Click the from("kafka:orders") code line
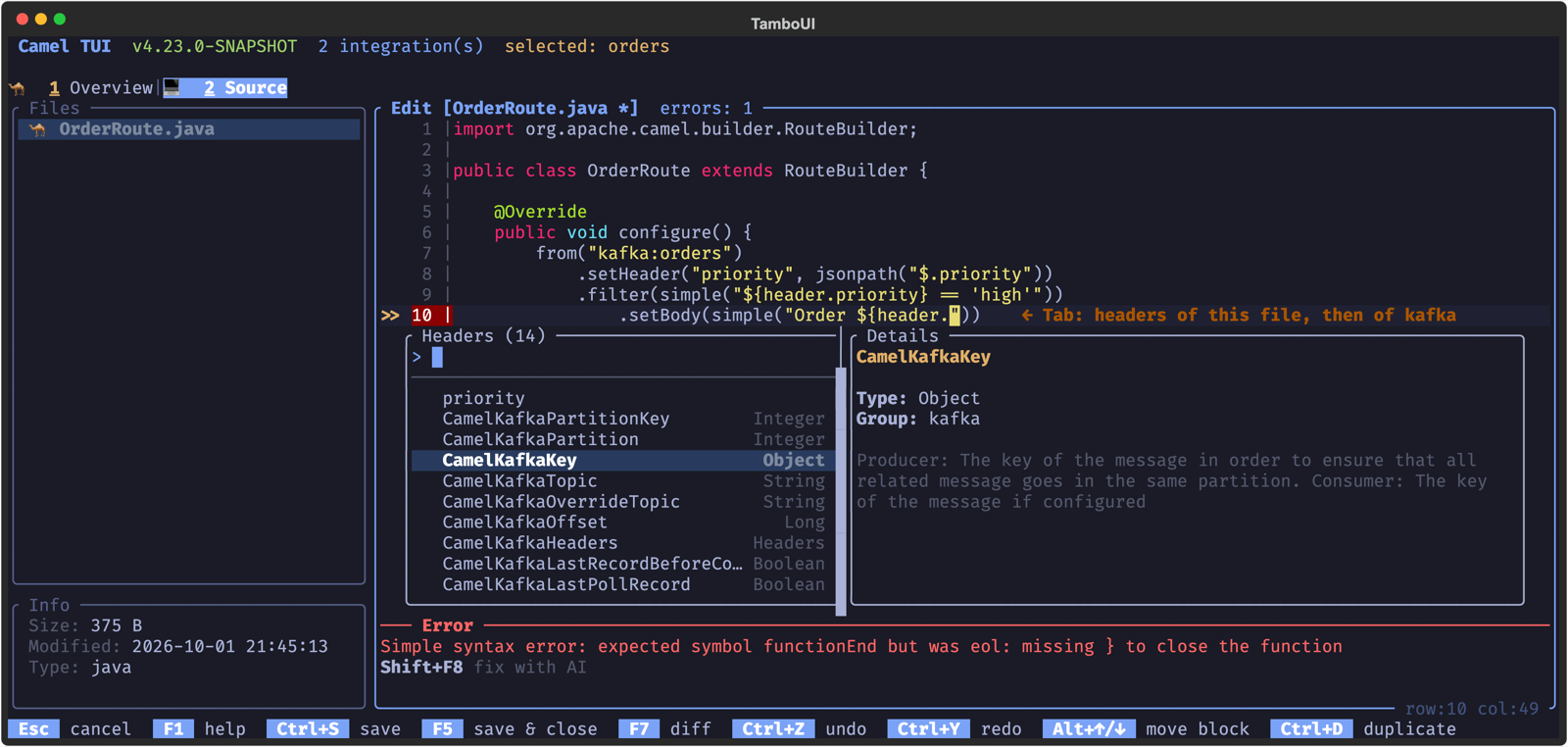 coord(639,253)
